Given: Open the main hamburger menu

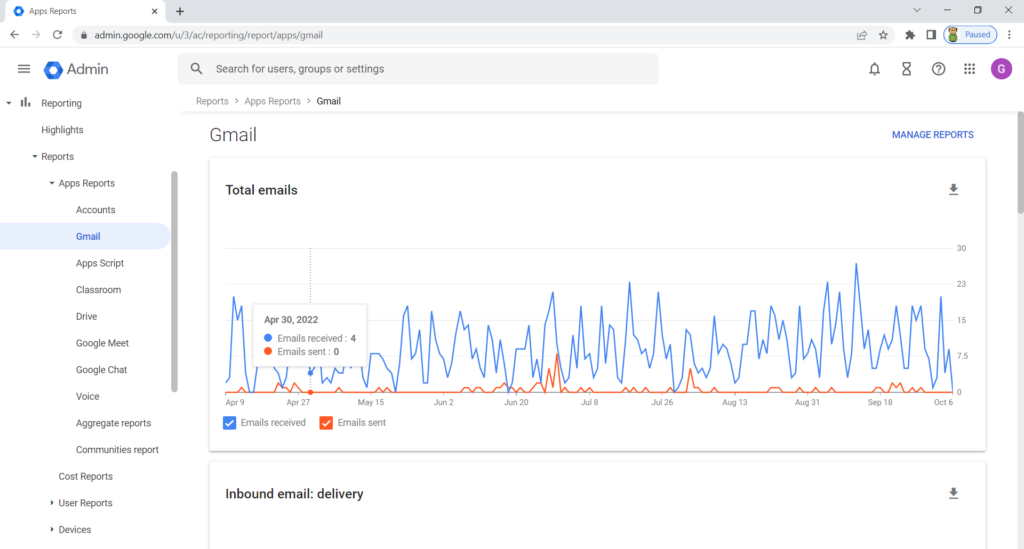Looking at the screenshot, I should click(x=24, y=69).
